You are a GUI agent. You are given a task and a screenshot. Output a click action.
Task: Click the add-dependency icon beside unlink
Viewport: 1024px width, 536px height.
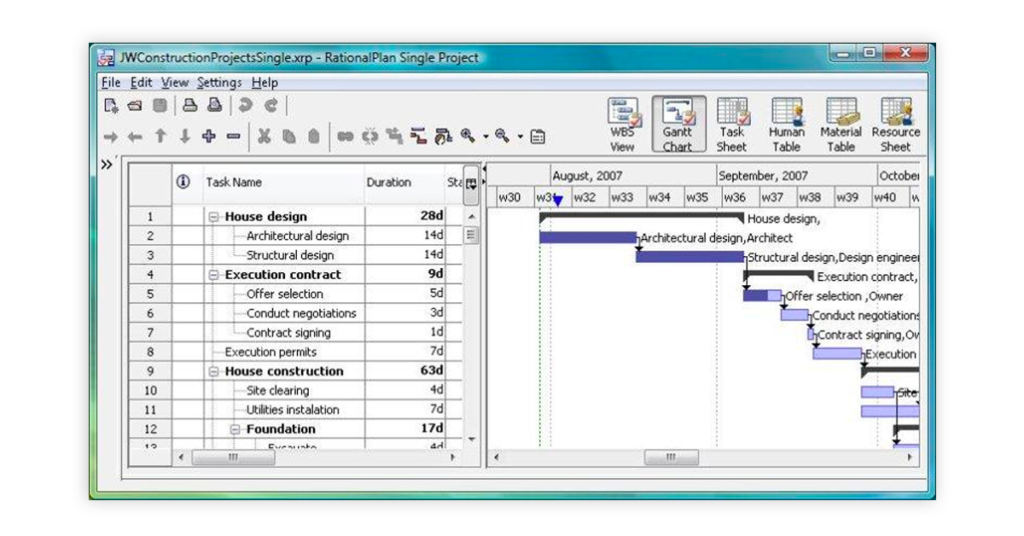point(394,136)
